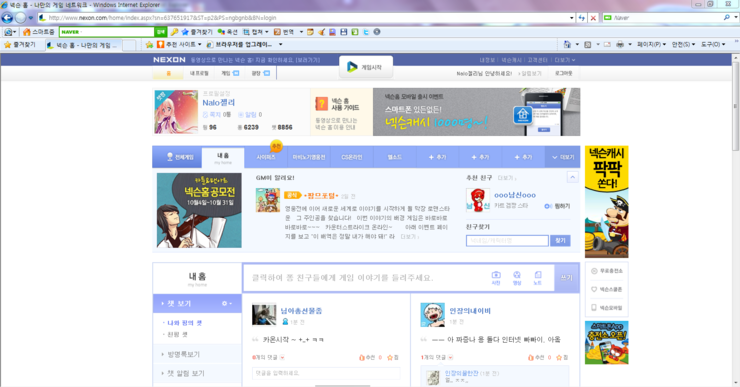Screen dimensions: 740x387
Task: Expand the 더보기 game tabs dropdown
Action: (x=563, y=157)
